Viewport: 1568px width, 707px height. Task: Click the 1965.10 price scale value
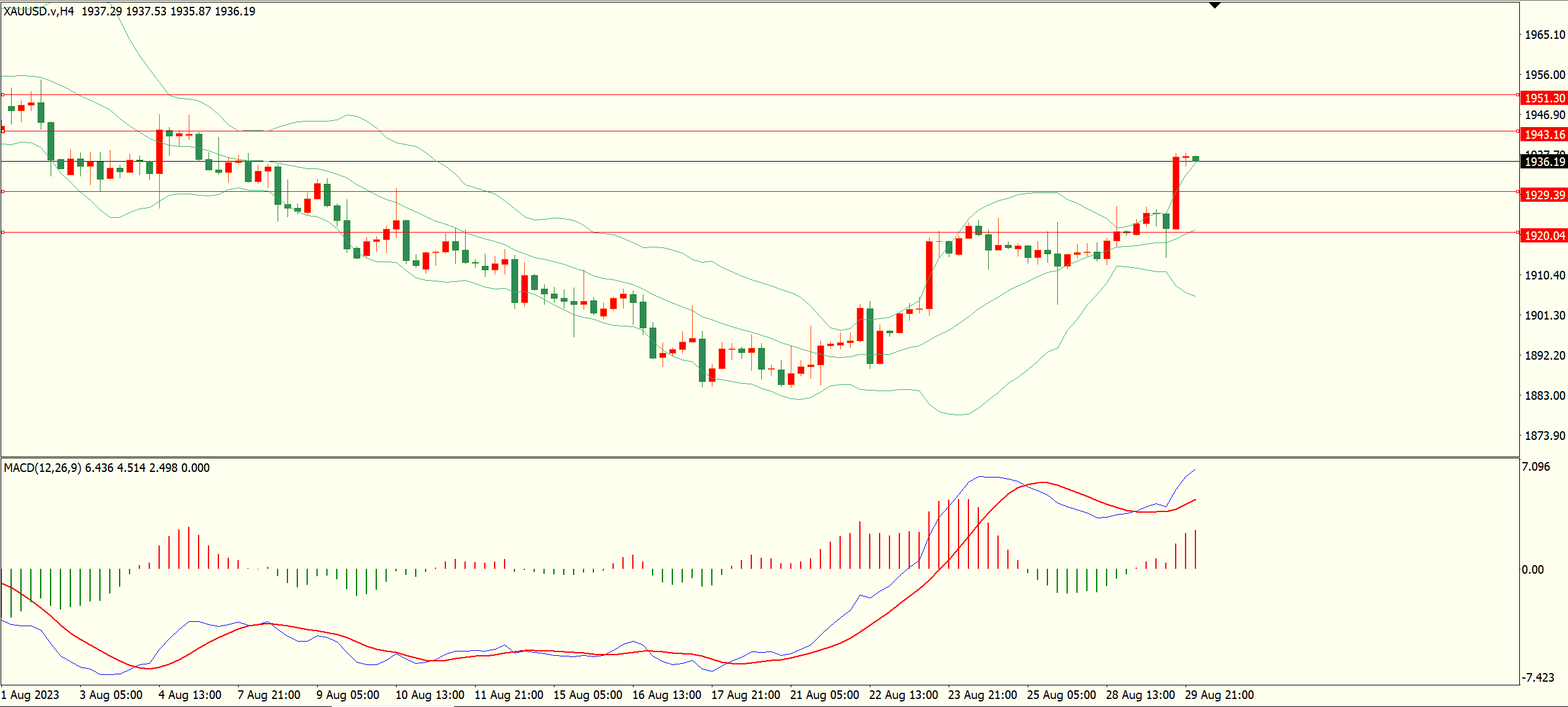[x=1545, y=35]
